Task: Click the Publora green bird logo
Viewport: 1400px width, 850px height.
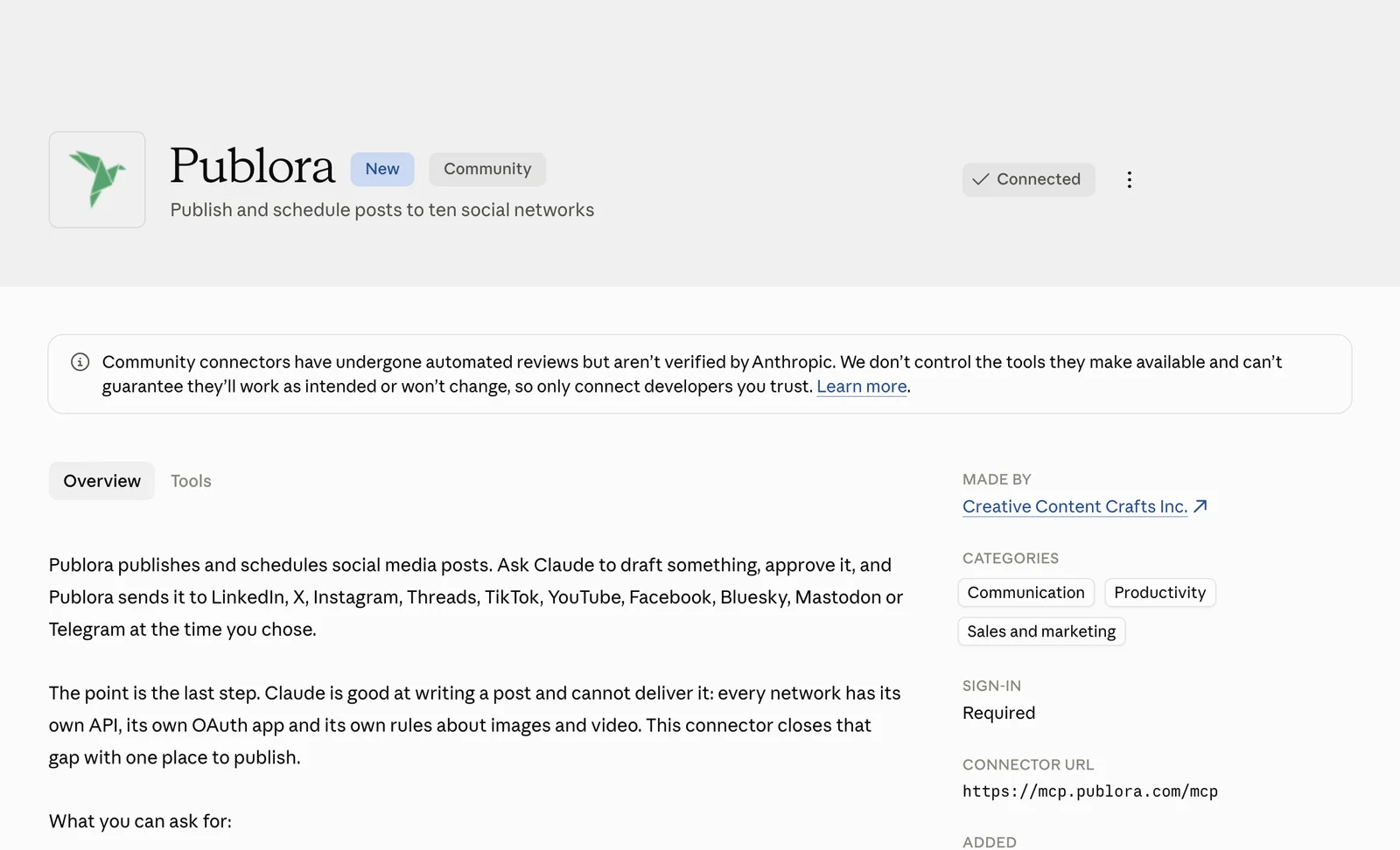Action: pyautogui.click(x=97, y=179)
